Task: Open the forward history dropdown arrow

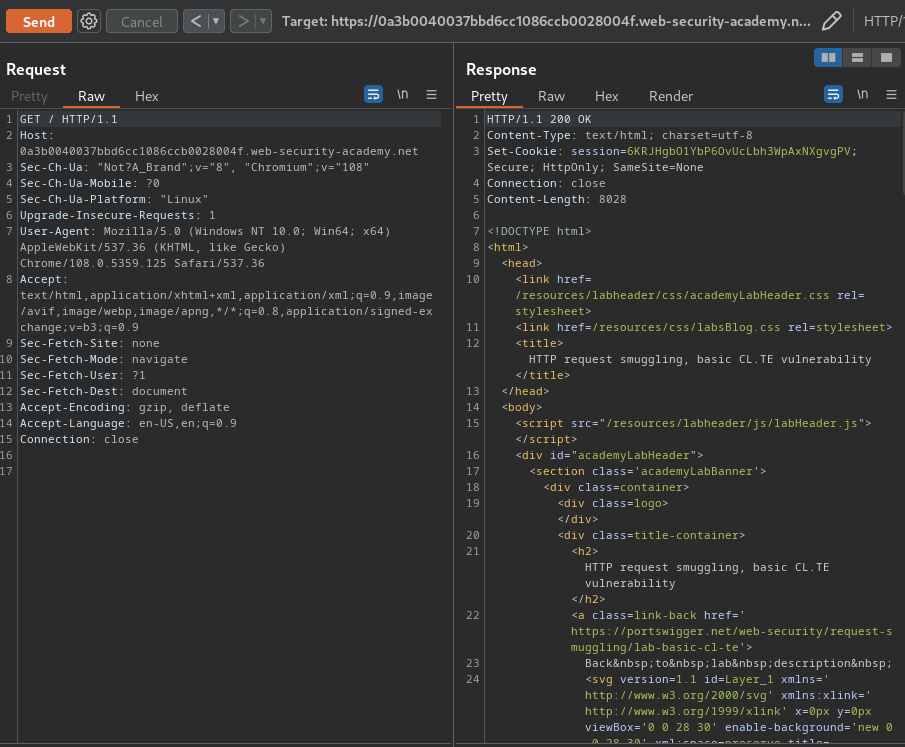Action: (x=263, y=21)
